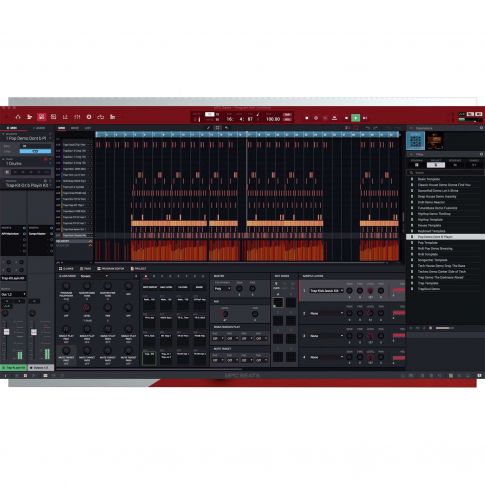Open the Home menu icon
Image resolution: width=485 pixels, height=485 pixels.
click(x=18, y=117)
